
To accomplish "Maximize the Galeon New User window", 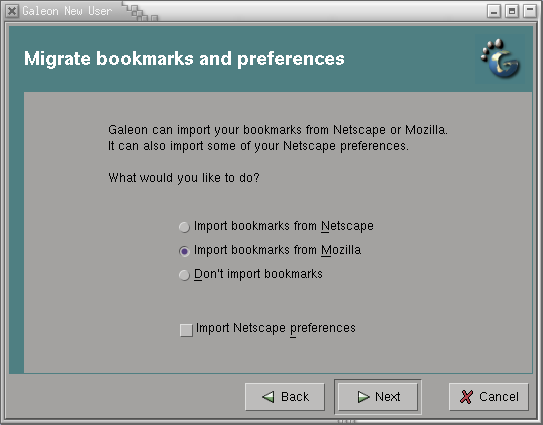I will [512, 11].
